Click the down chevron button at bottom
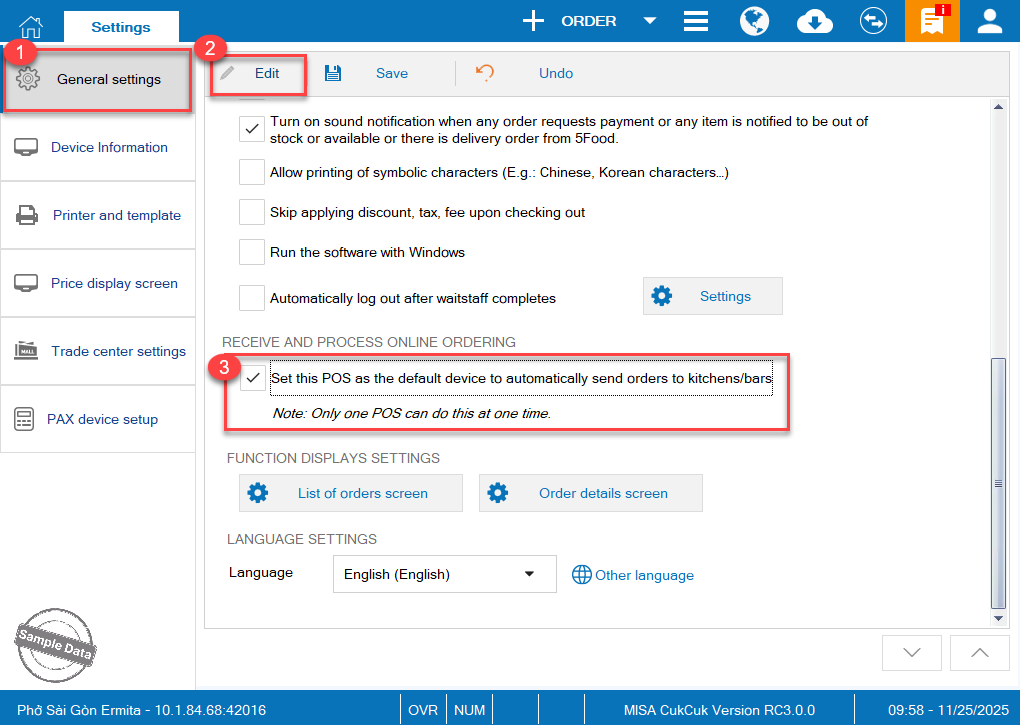This screenshot has width=1020, height=725. click(x=911, y=652)
